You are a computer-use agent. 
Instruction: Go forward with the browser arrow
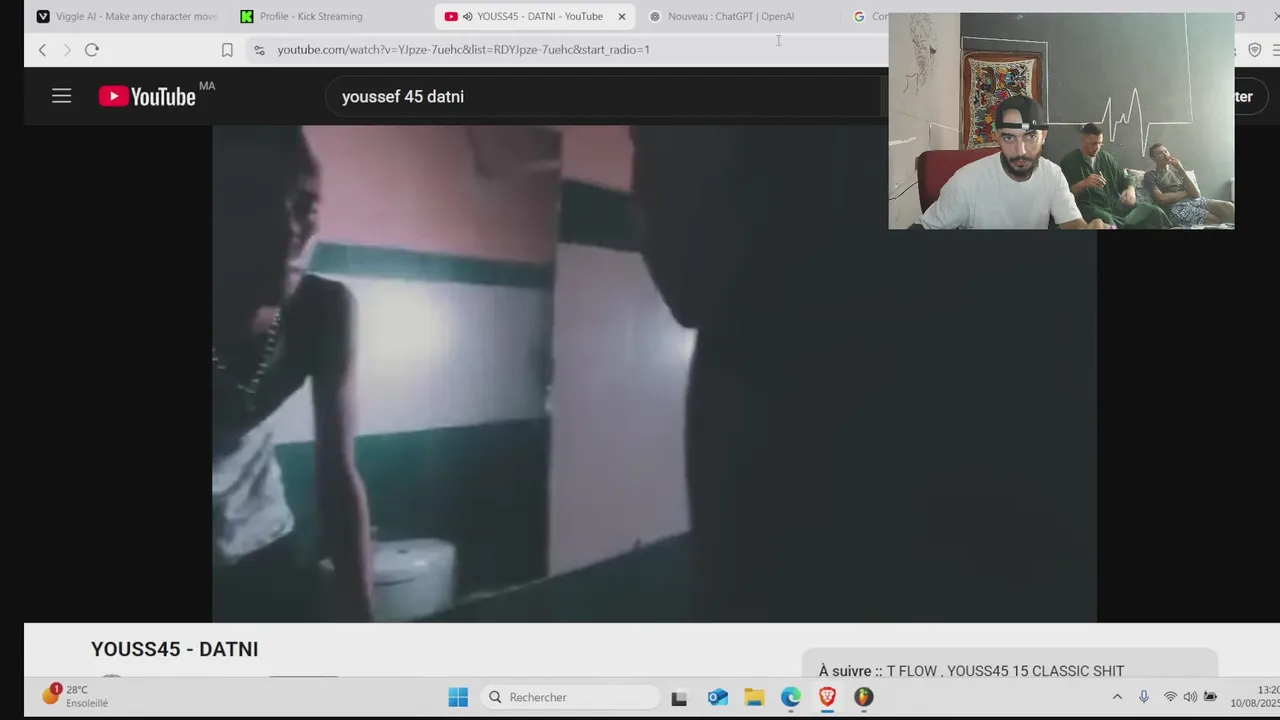pos(67,50)
